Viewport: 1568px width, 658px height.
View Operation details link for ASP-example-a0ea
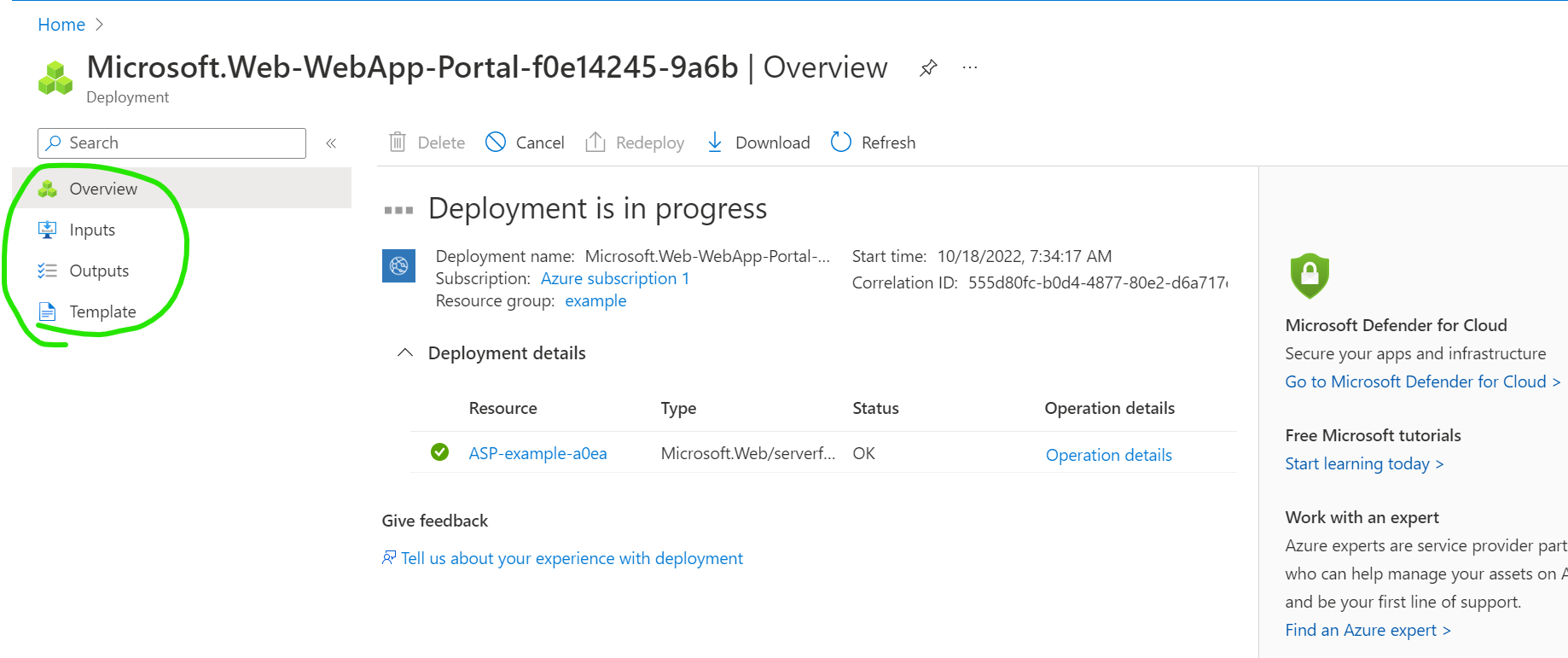tap(1109, 455)
